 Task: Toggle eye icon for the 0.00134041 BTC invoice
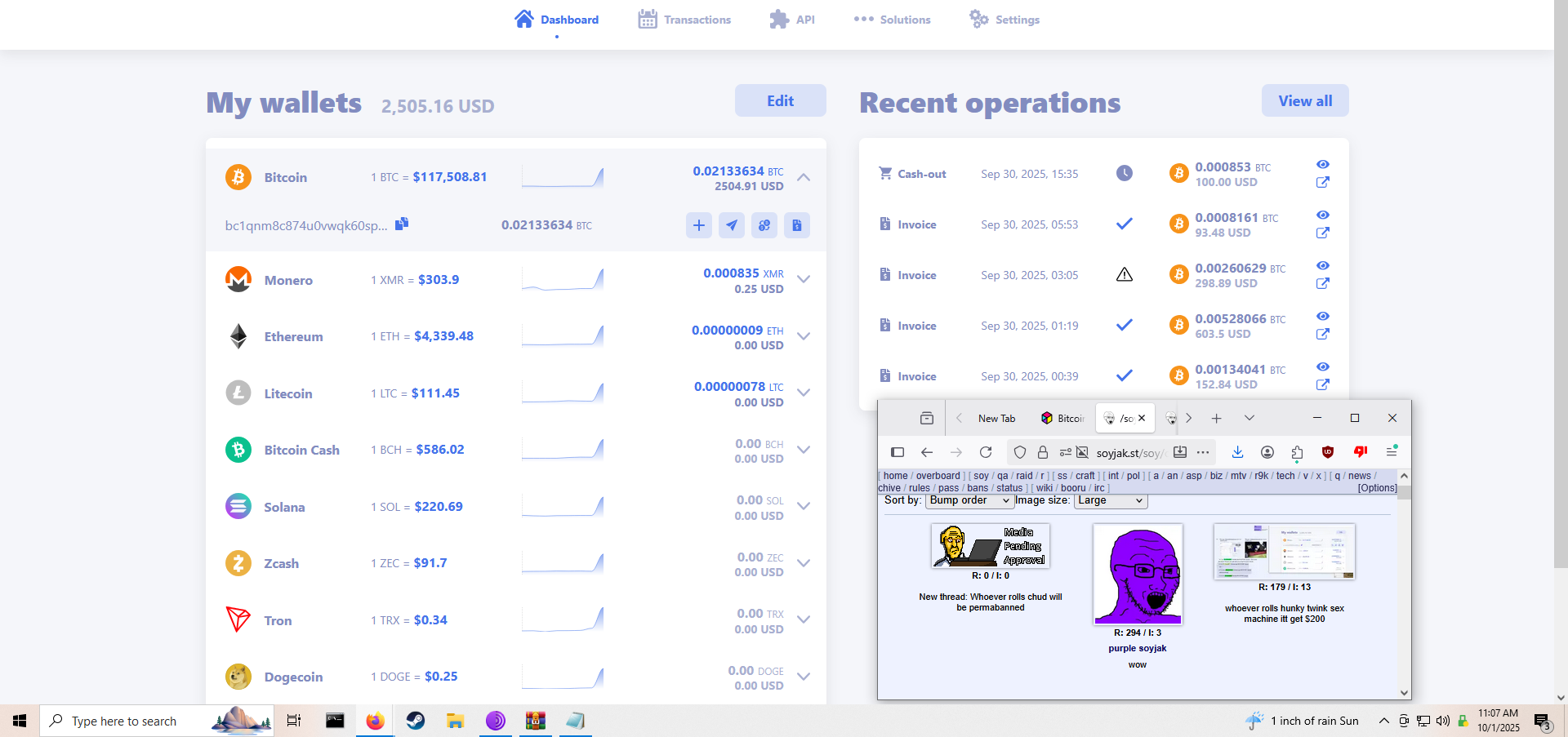point(1323,367)
